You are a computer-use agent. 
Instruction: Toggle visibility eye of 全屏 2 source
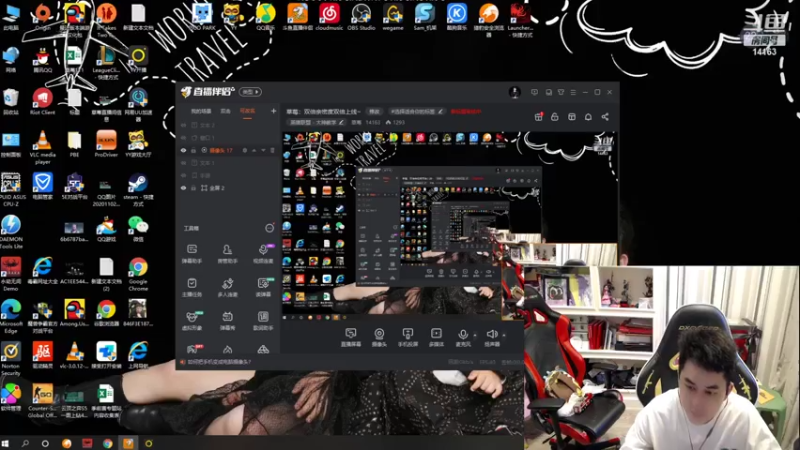(x=183, y=188)
